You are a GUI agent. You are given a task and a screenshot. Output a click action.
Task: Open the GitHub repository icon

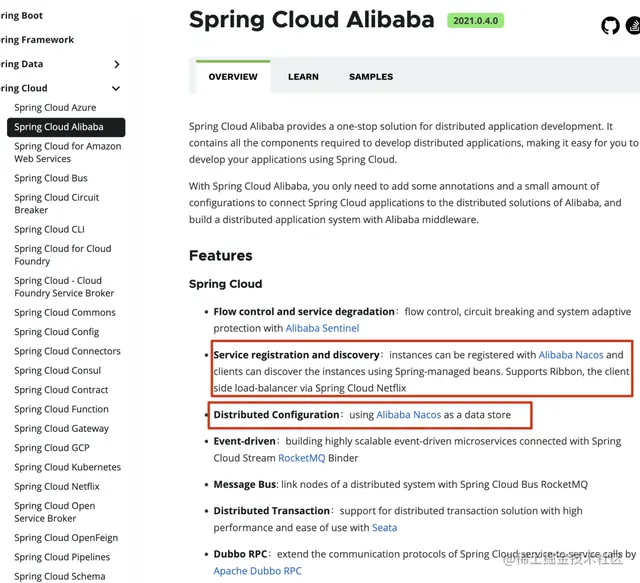coord(610,25)
